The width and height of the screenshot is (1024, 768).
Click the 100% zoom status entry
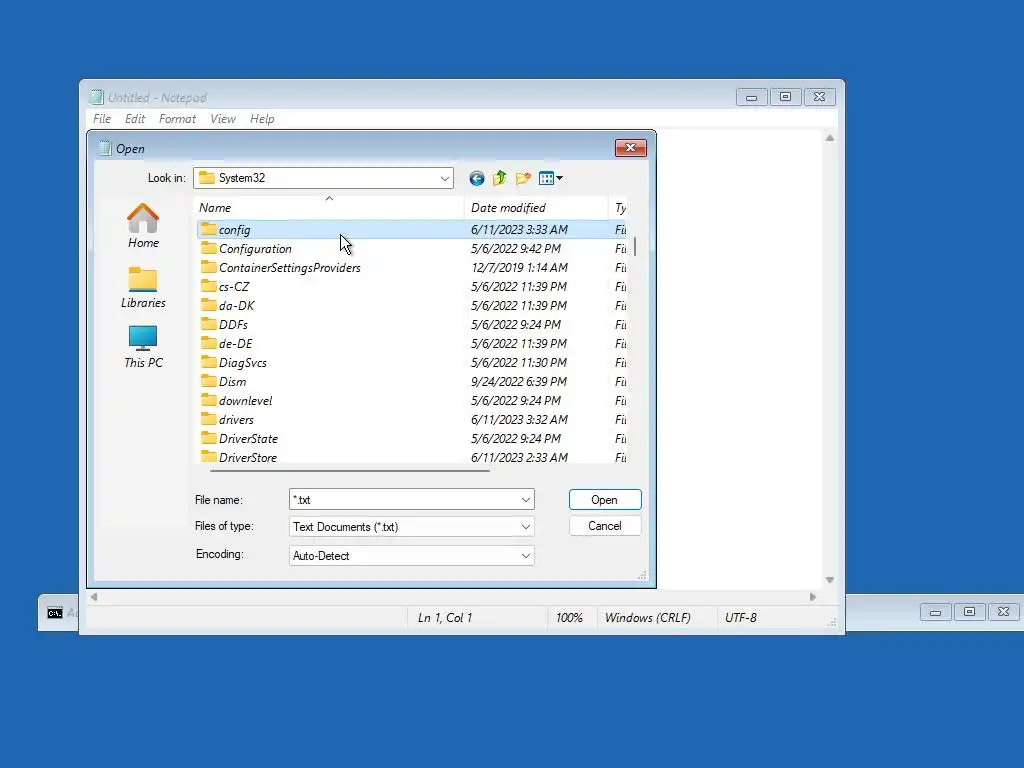[x=569, y=618]
